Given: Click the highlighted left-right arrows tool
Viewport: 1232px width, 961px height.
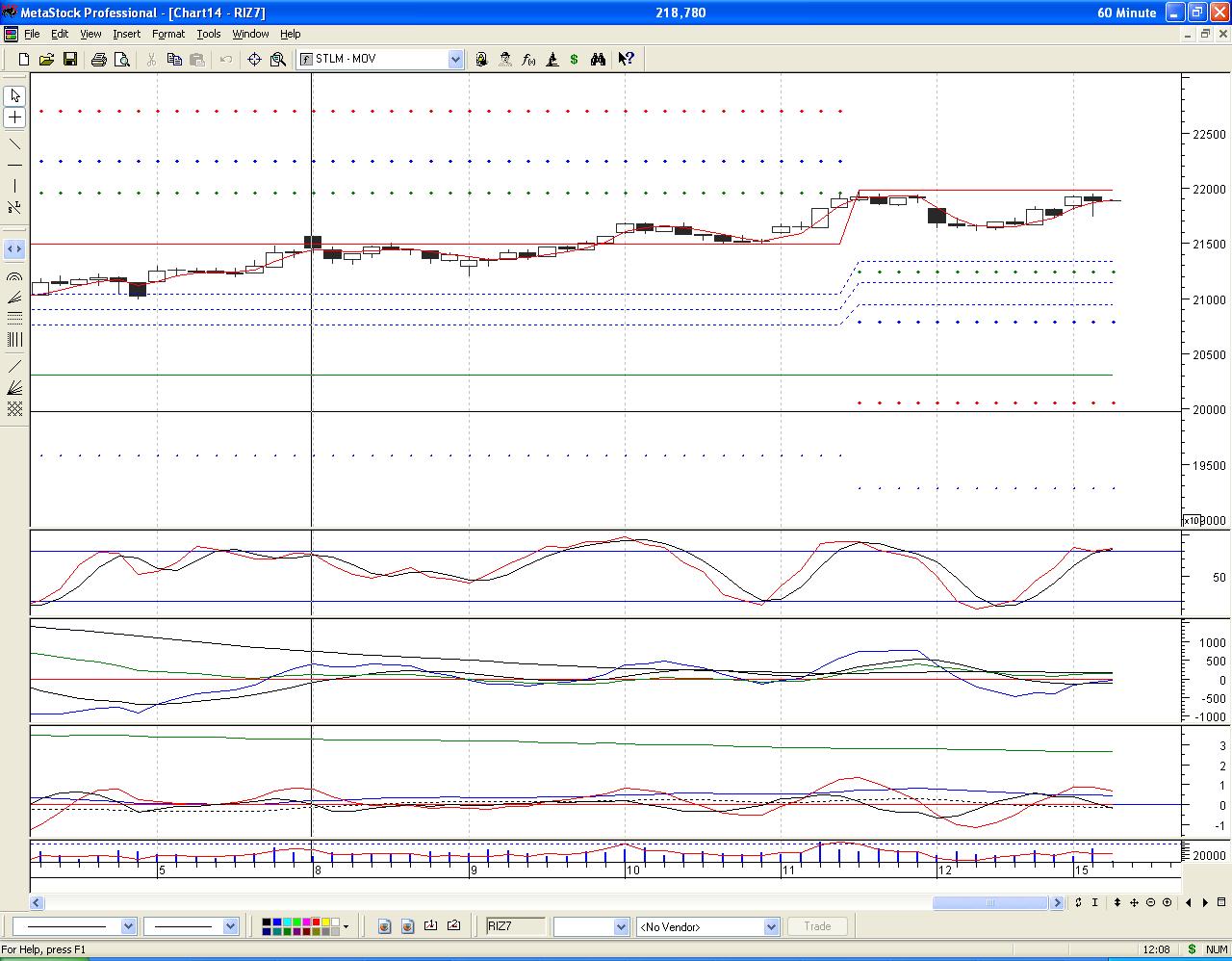Looking at the screenshot, I should coord(14,248).
